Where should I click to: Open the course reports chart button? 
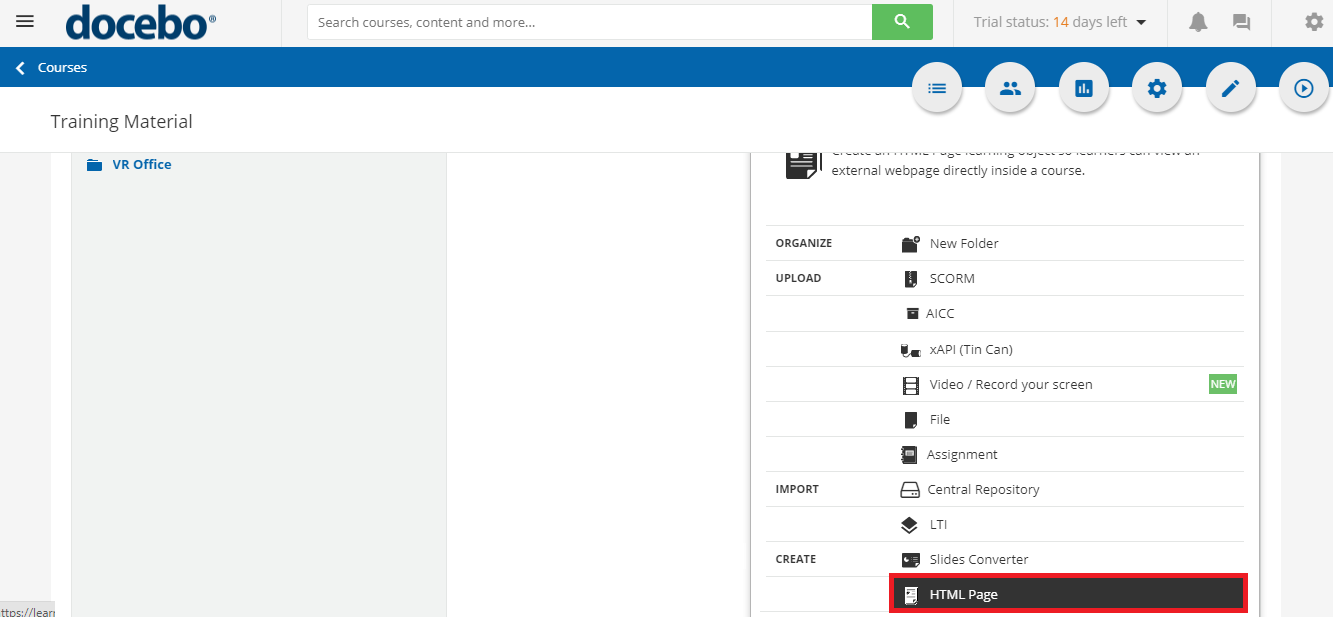click(1084, 88)
